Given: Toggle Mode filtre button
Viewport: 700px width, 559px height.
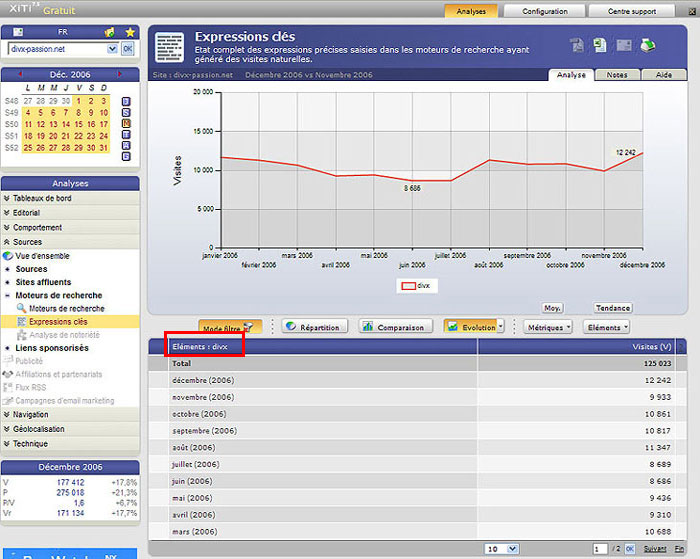Looking at the screenshot, I should [x=230, y=327].
